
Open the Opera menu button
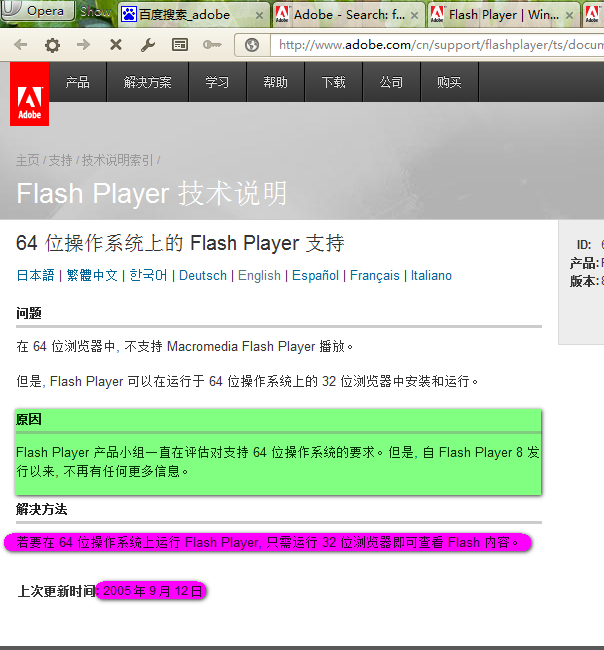37,10
